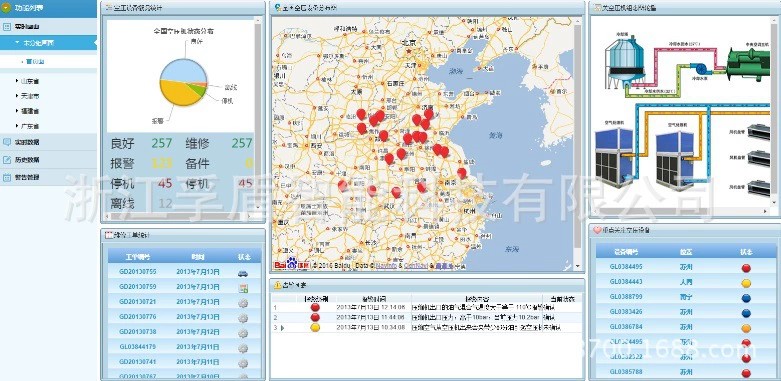Click the equipment diagram panel's header icon

[x=597, y=8]
